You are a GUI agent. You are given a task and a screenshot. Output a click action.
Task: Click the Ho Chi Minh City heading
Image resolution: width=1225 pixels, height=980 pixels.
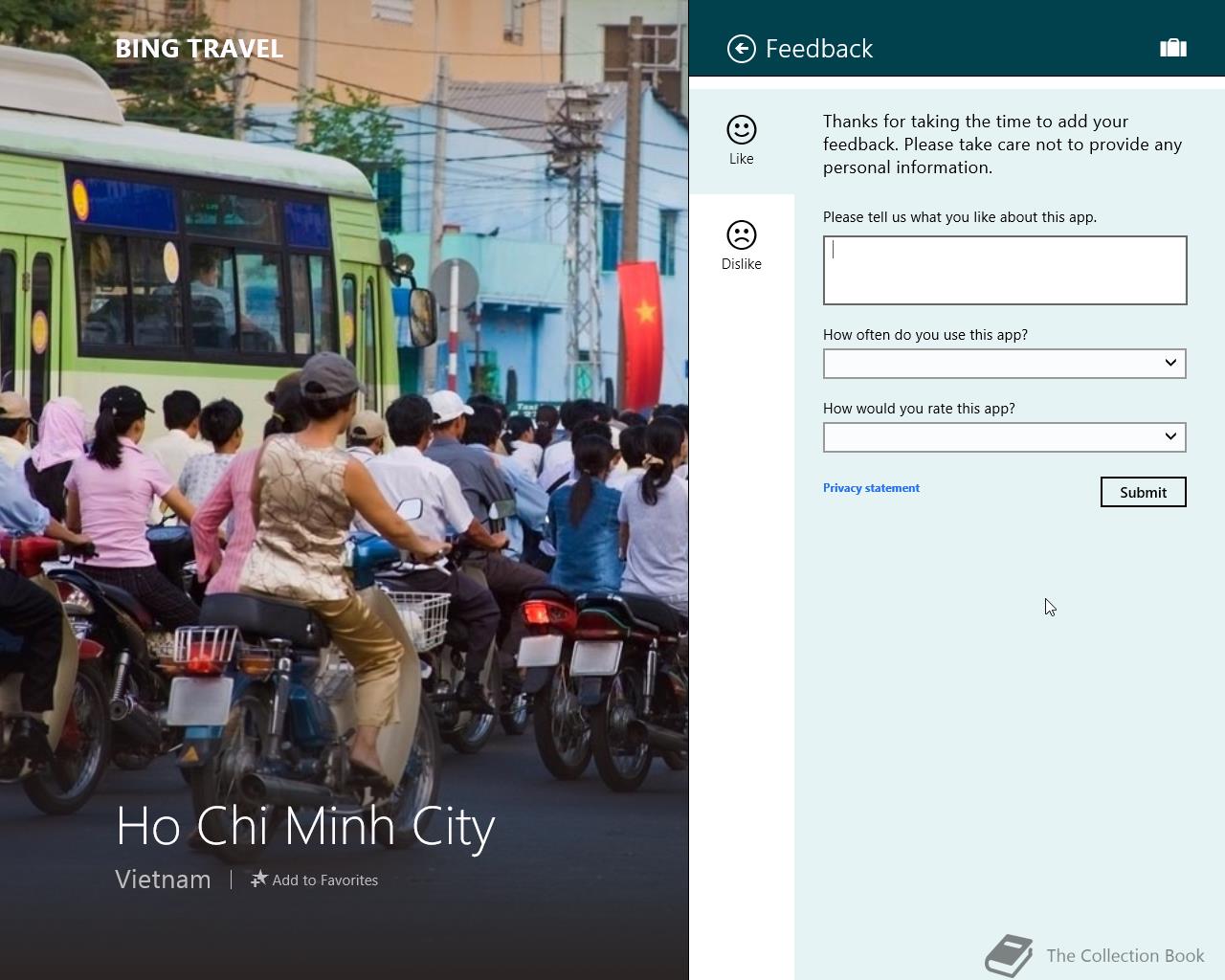tap(305, 827)
